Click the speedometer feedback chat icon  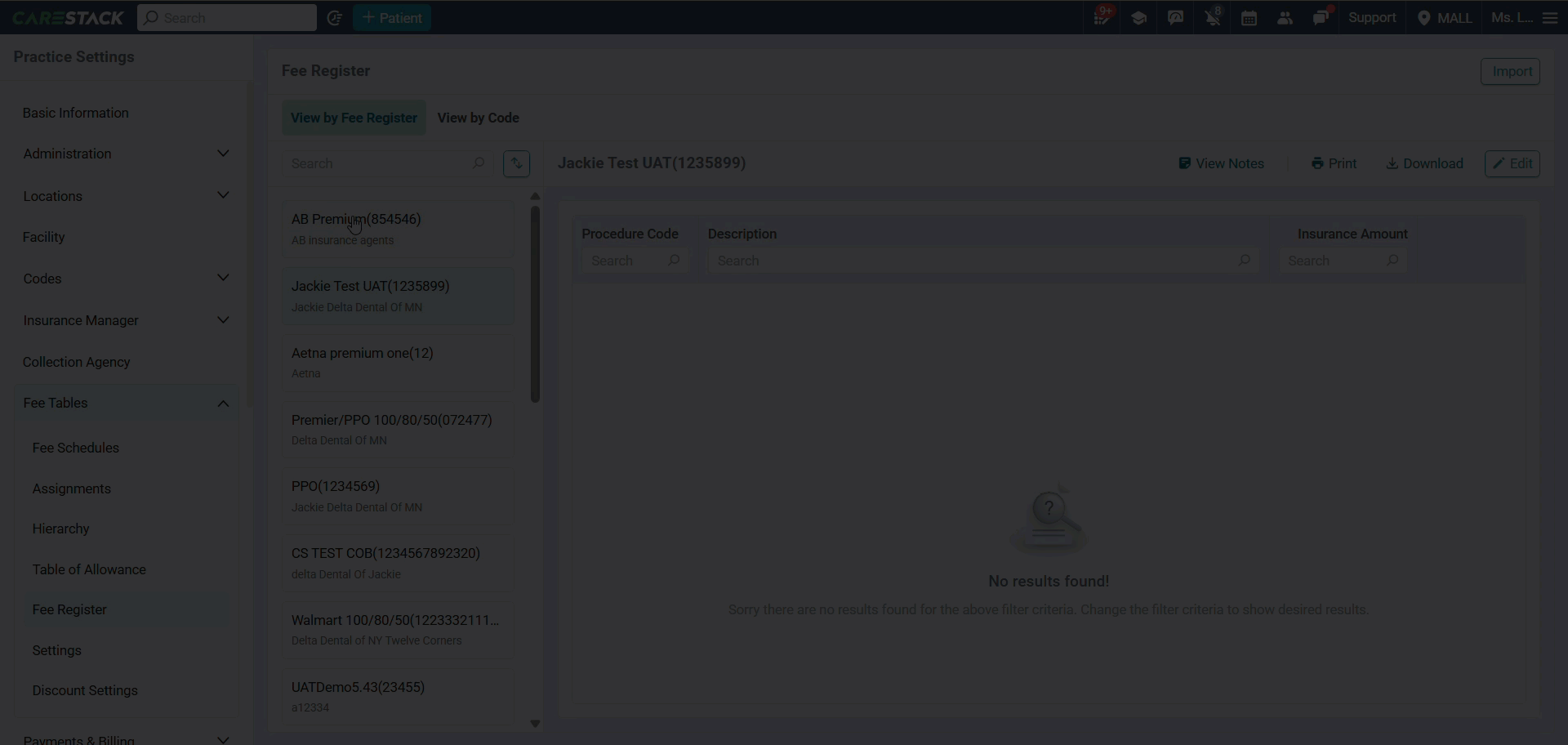1175,18
